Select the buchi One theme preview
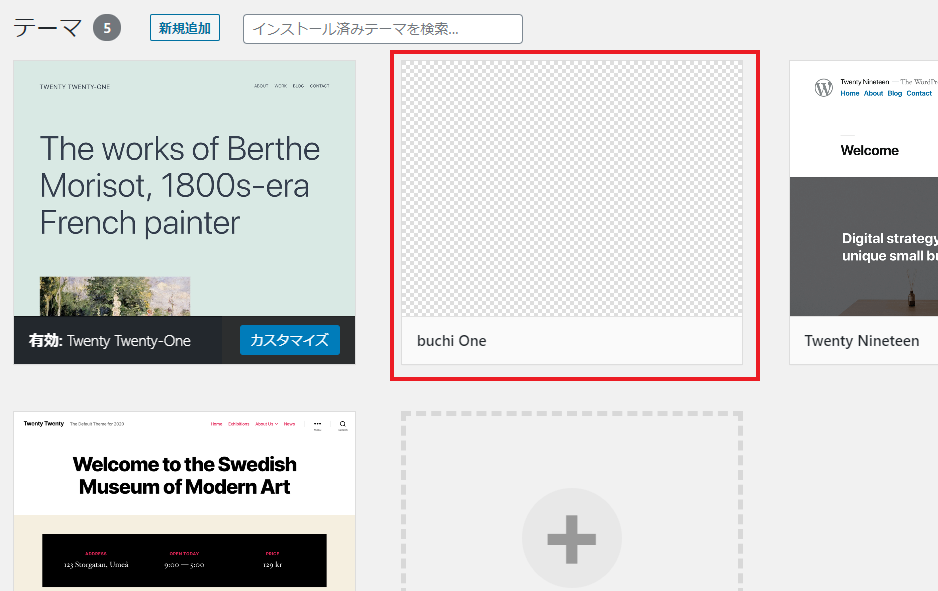 click(x=572, y=188)
